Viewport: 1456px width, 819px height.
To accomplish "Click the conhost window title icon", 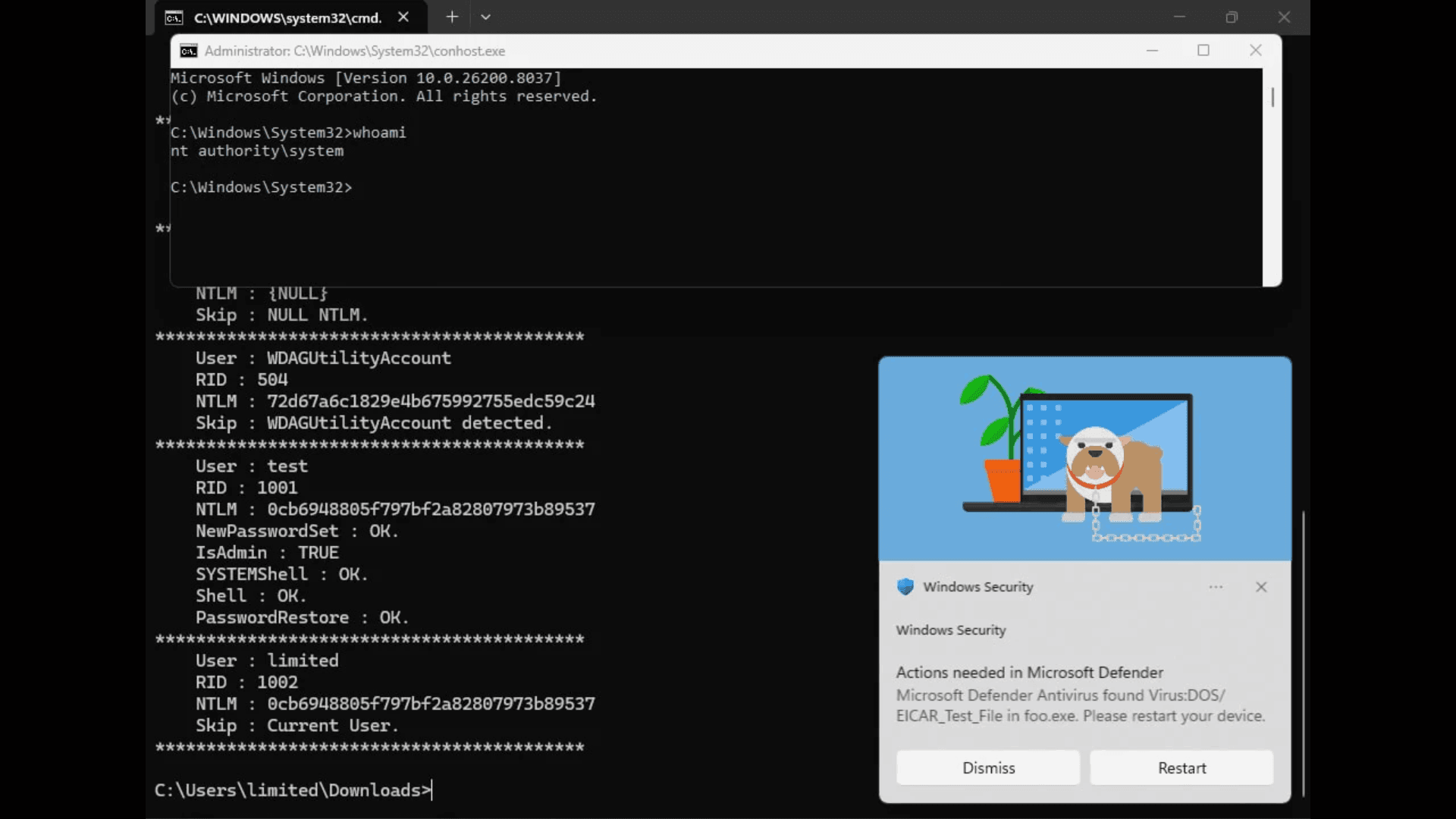I will pos(188,51).
